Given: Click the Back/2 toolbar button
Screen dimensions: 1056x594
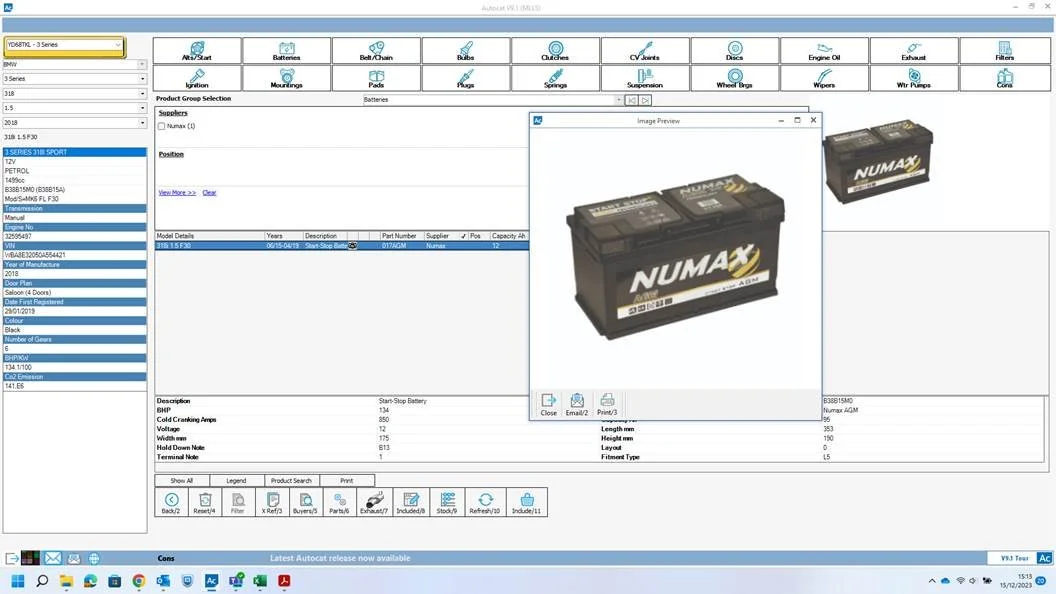Looking at the screenshot, I should [171, 502].
